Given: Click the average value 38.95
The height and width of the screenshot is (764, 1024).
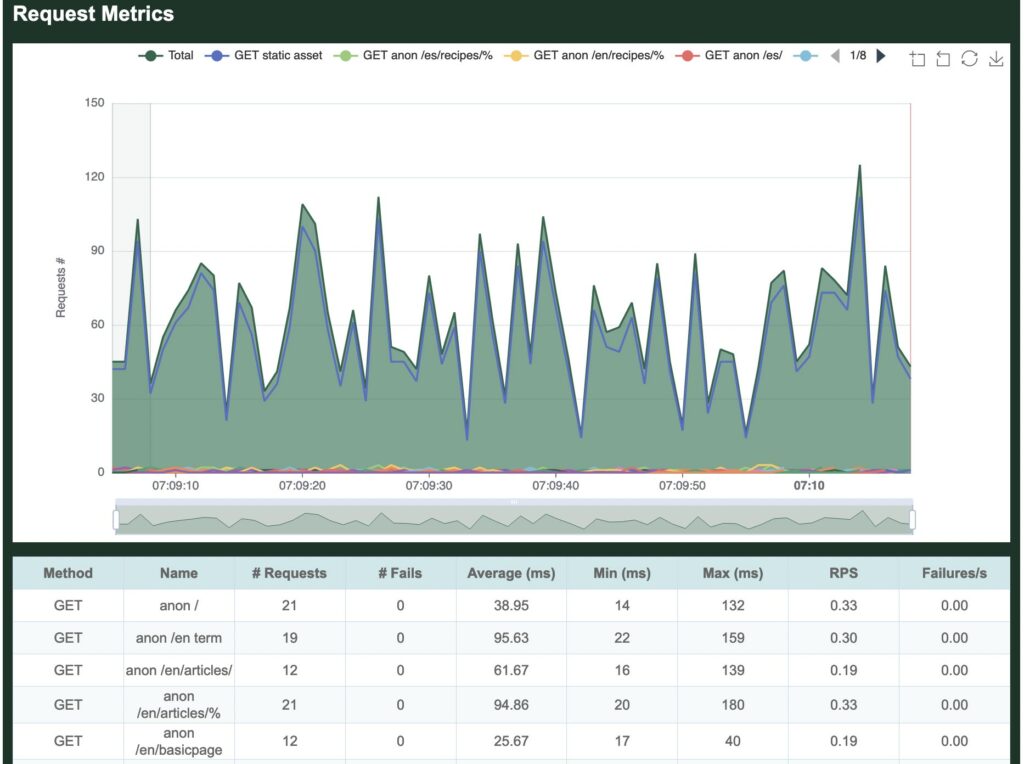Looking at the screenshot, I should (511, 606).
